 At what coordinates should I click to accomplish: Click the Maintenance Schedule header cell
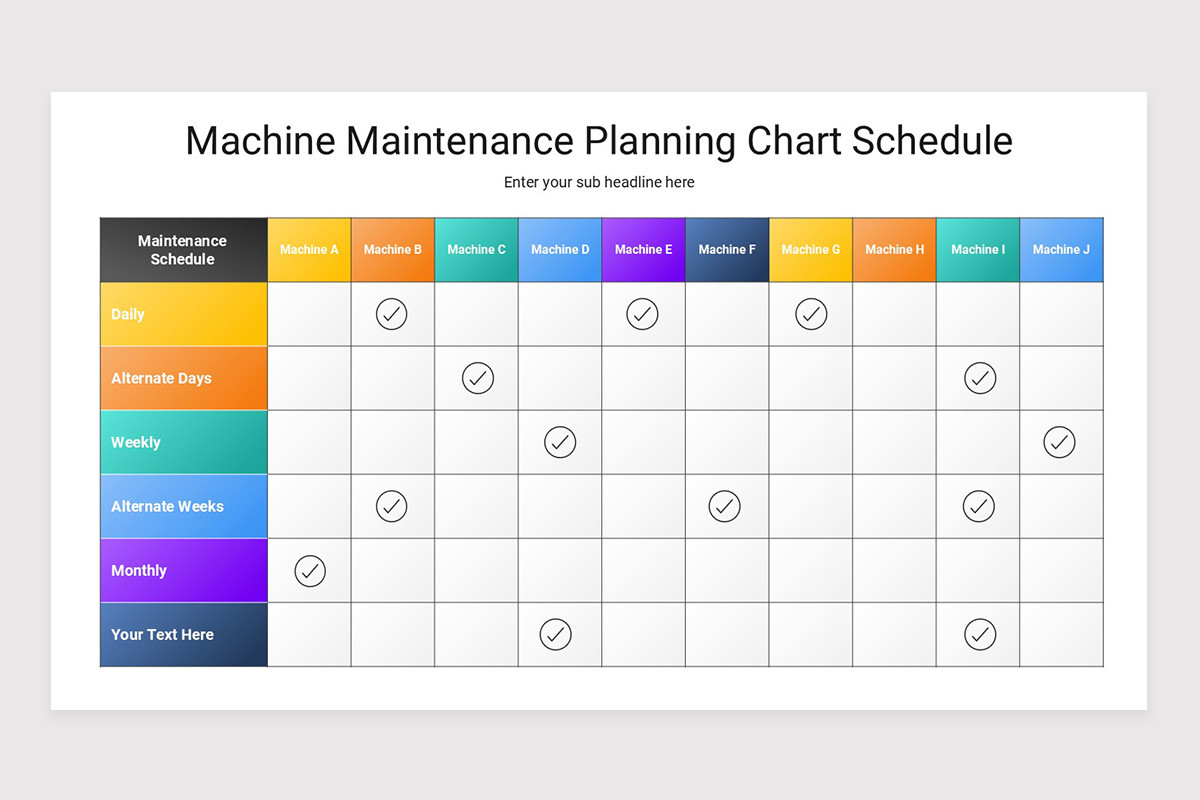click(184, 250)
